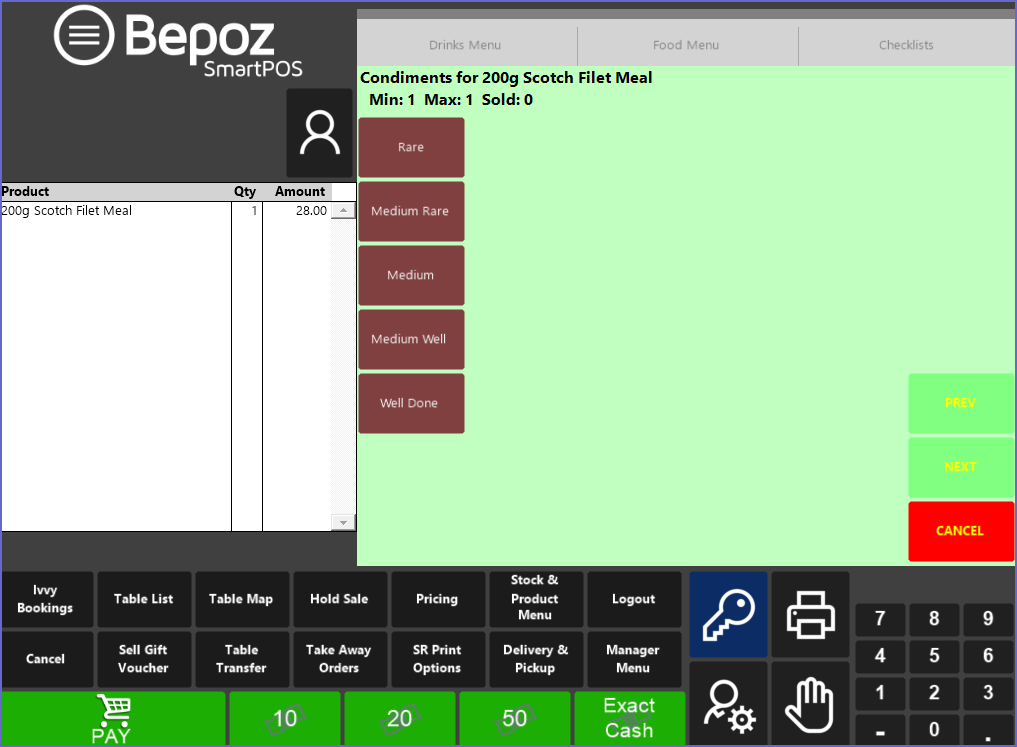
Task: Open the operator settings gear icon
Action: [x=728, y=704]
